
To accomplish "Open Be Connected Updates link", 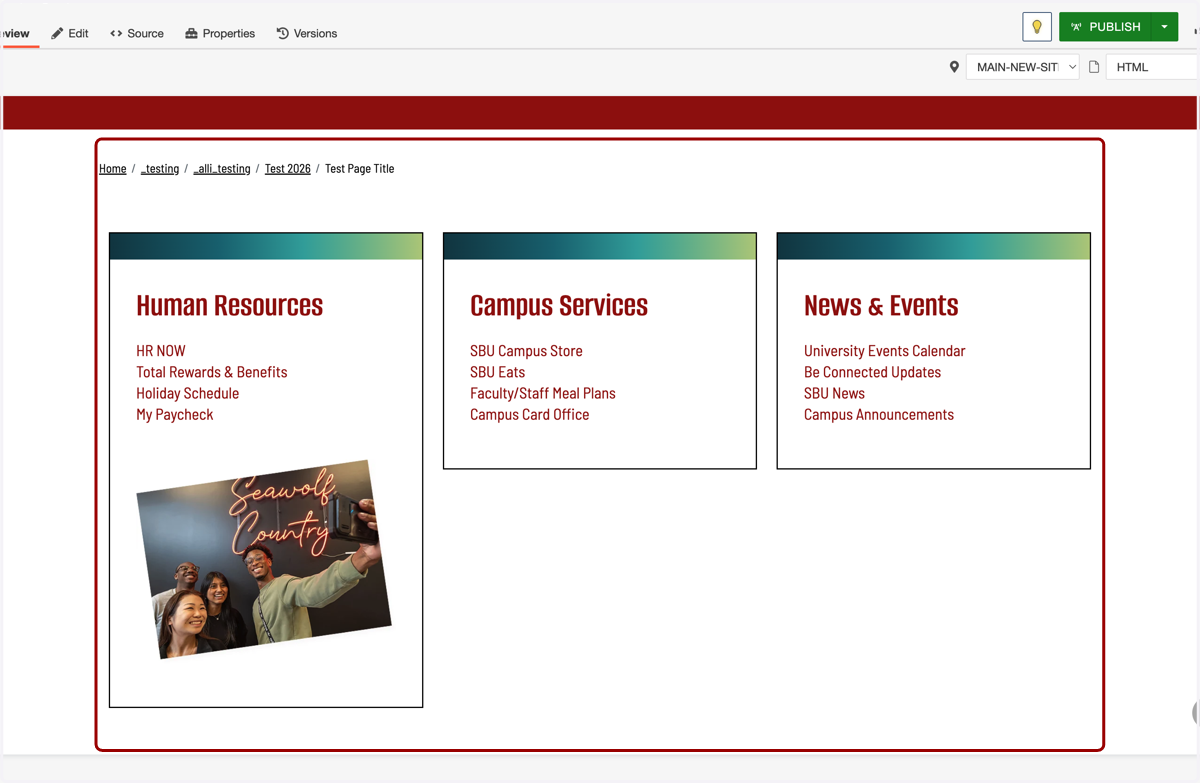I will [x=873, y=372].
